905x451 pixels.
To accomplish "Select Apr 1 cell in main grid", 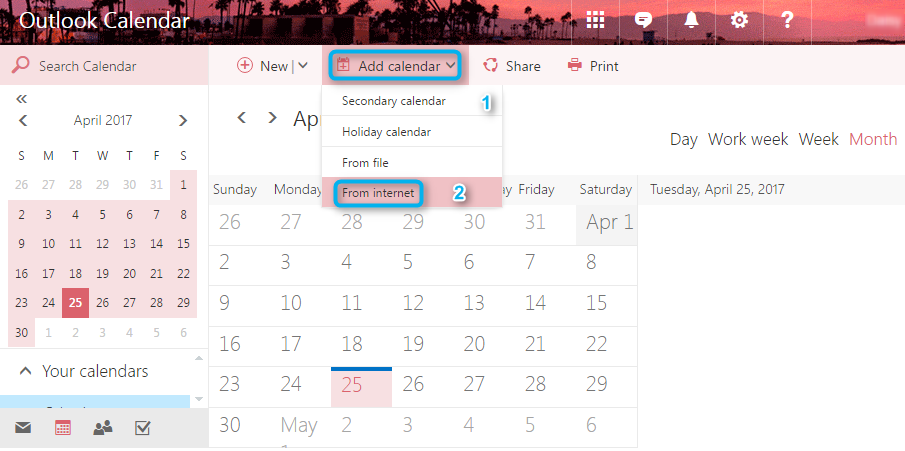I will [607, 225].
